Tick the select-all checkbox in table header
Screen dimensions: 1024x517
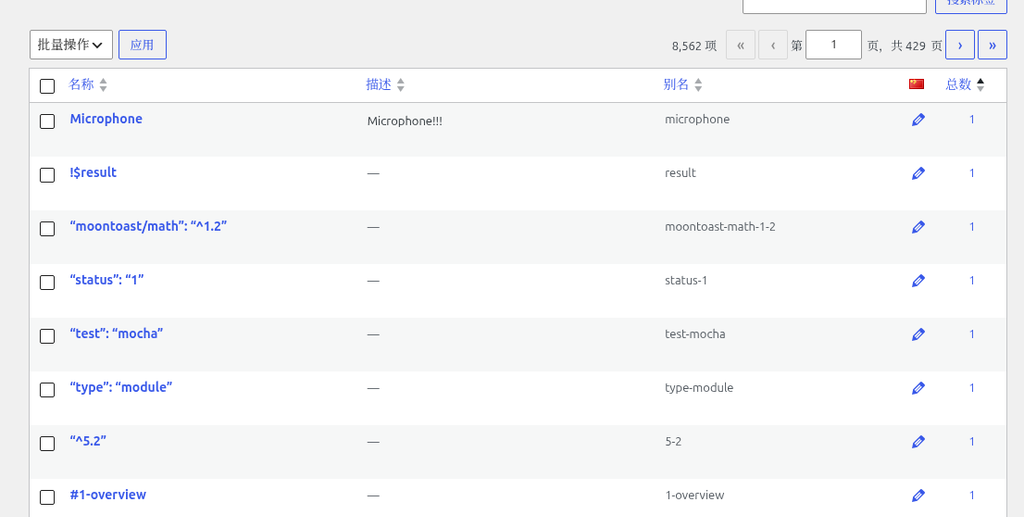(47, 86)
